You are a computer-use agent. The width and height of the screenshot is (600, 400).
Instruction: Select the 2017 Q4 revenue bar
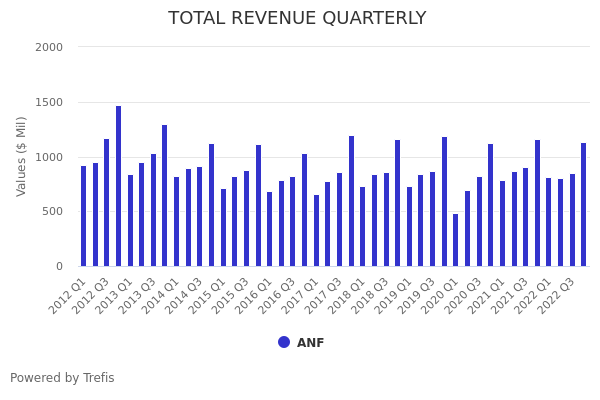351,201
